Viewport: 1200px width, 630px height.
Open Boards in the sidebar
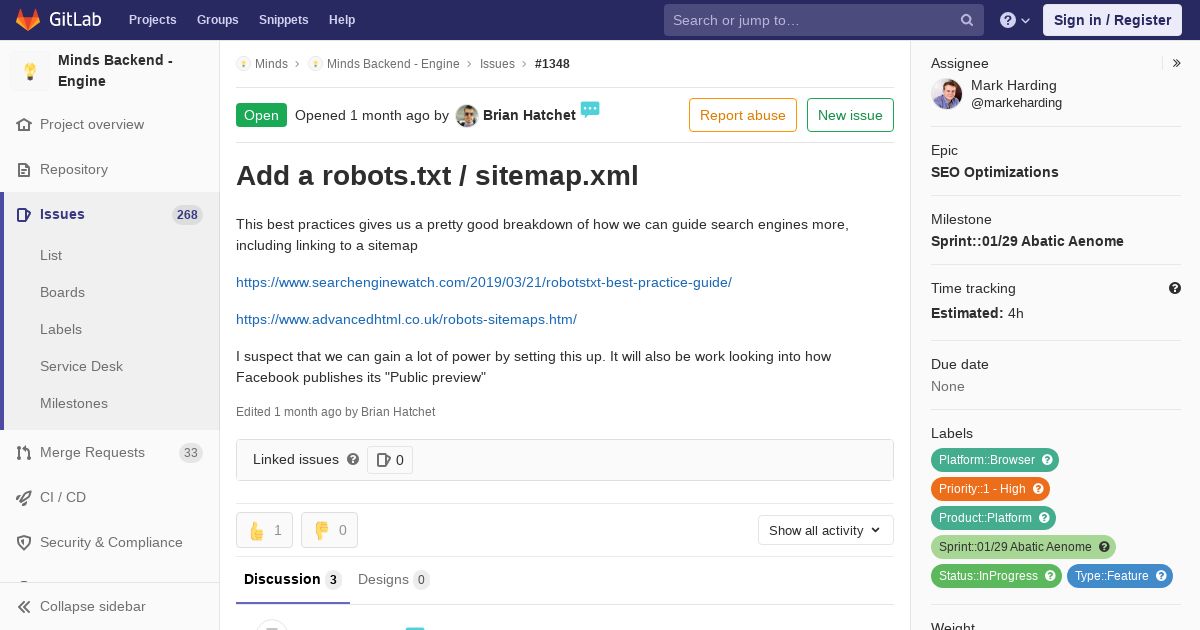(62, 292)
